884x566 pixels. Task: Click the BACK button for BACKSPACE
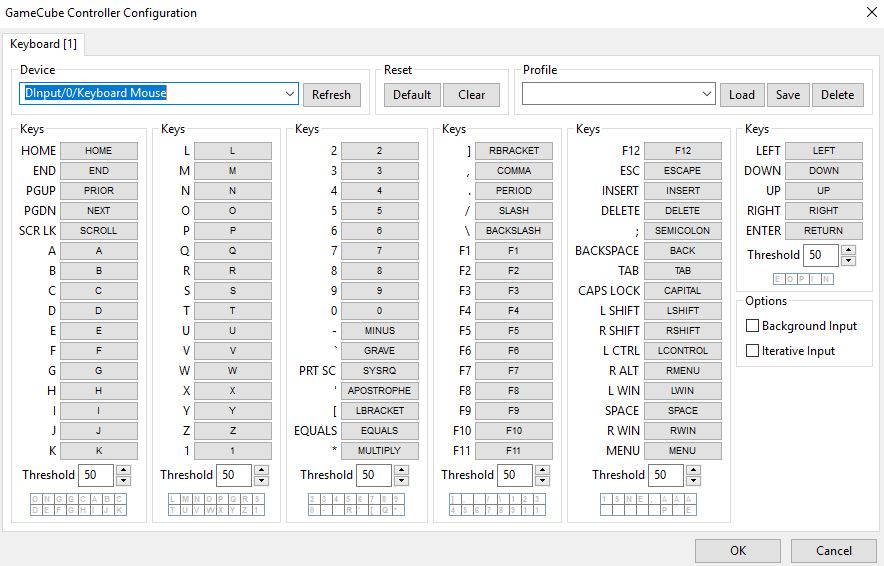tap(683, 250)
